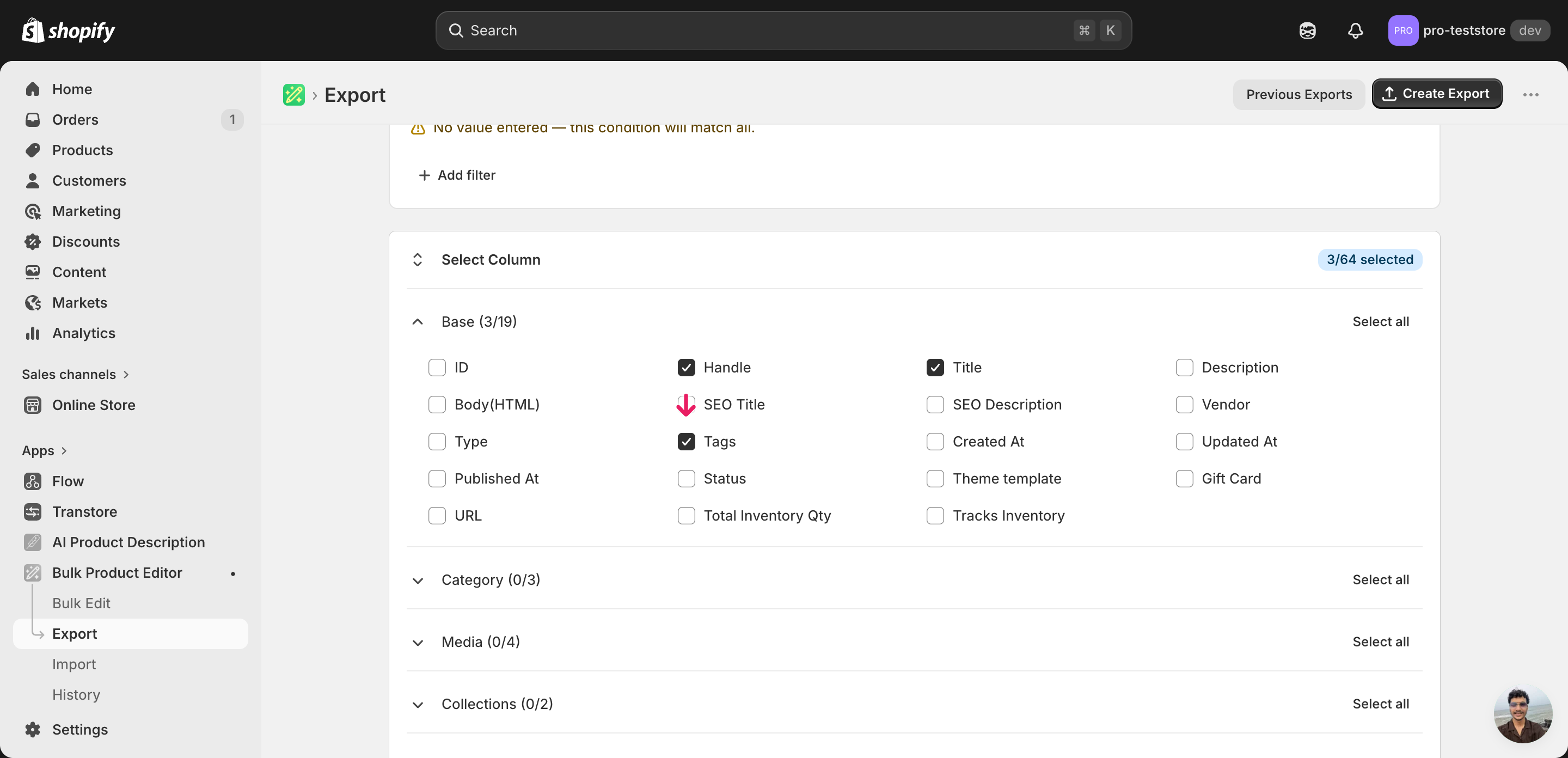Check the Vendor column checkbox
The image size is (1568, 758).
[1184, 404]
